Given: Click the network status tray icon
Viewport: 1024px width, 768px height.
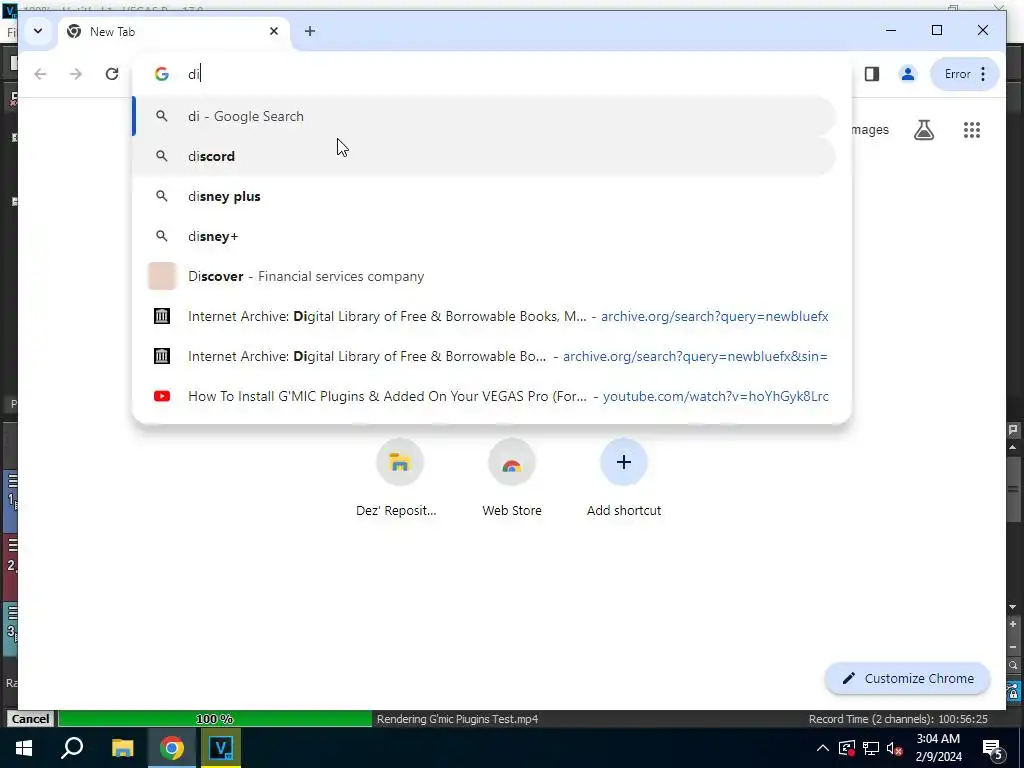Looking at the screenshot, I should (x=871, y=748).
